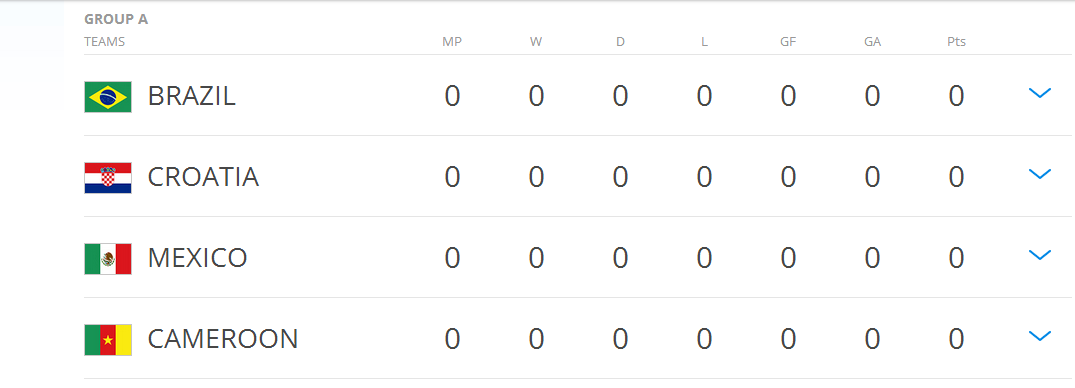
Task: Click the Pts column header
Action: click(956, 42)
